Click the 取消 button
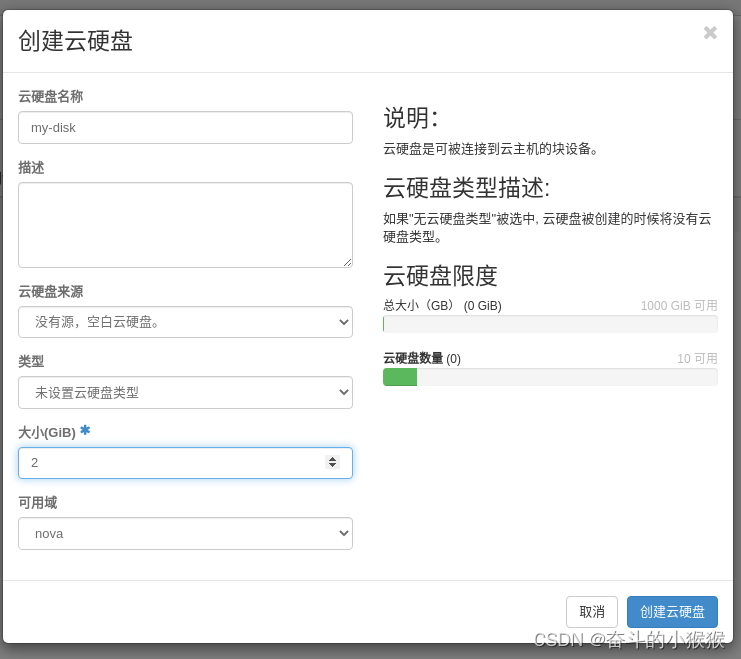This screenshot has height=659, width=741. [592, 612]
